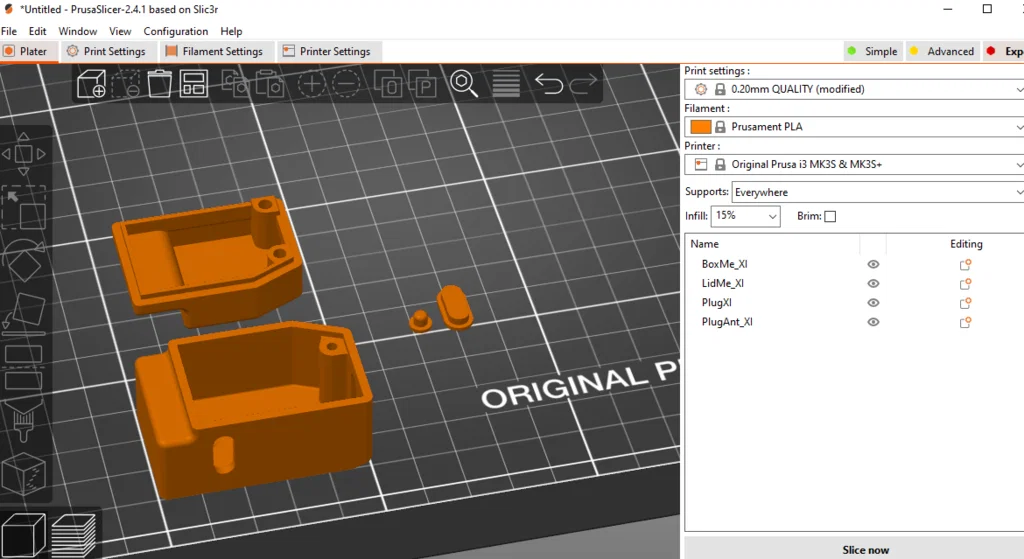Toggle visibility of the LidMe_XI object
1024x559 pixels.
pos(873,284)
